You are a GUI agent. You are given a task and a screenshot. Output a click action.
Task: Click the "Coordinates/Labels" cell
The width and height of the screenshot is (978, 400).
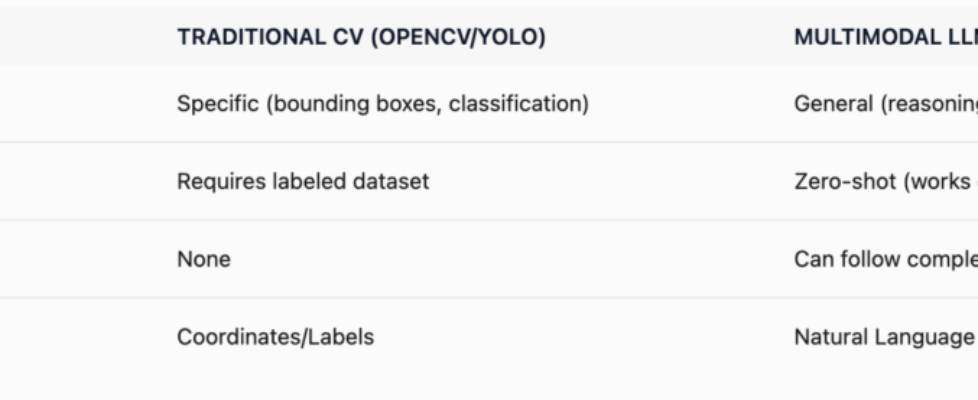click(x=275, y=337)
